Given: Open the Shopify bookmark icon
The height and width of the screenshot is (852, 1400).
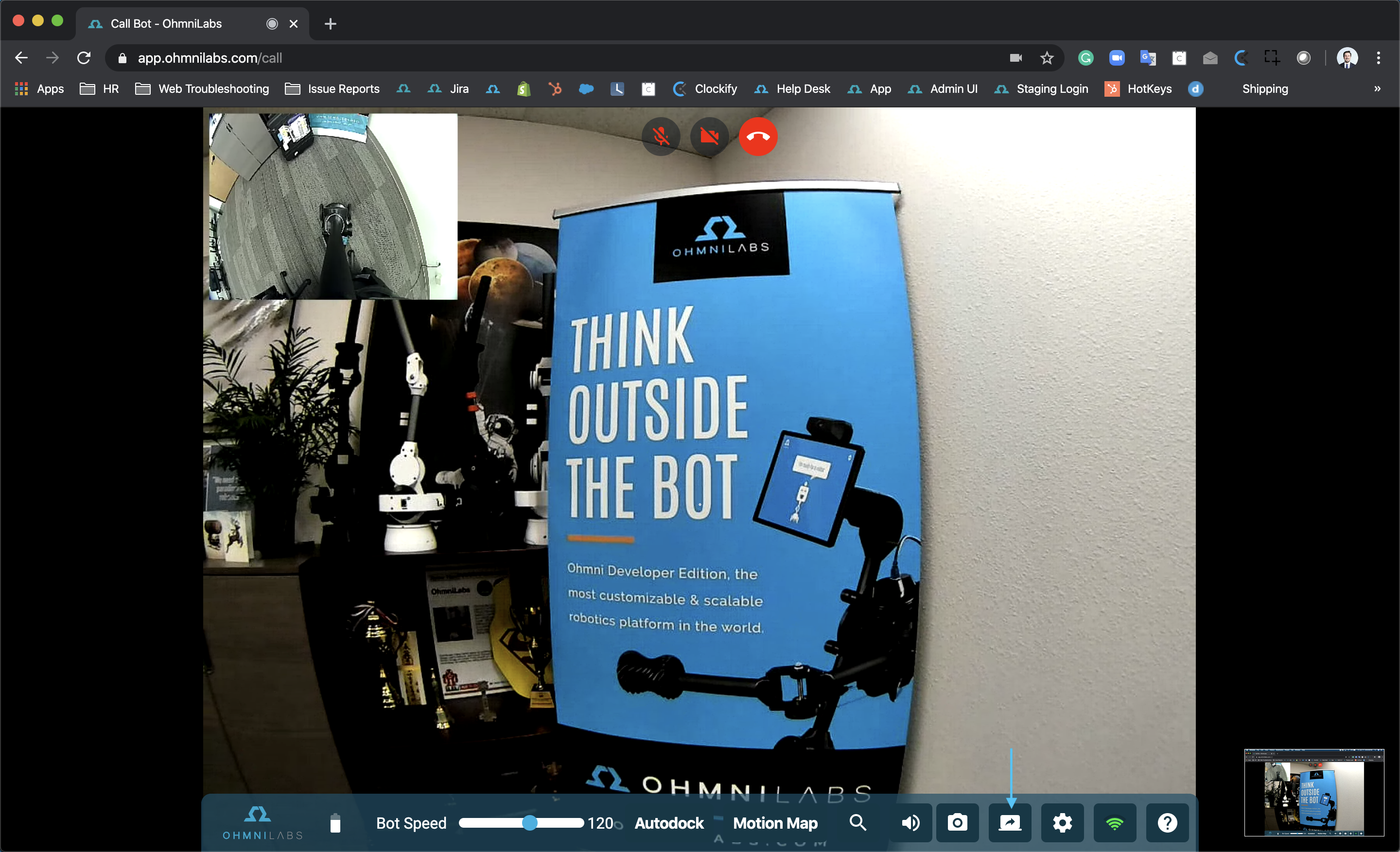Looking at the screenshot, I should 524,89.
